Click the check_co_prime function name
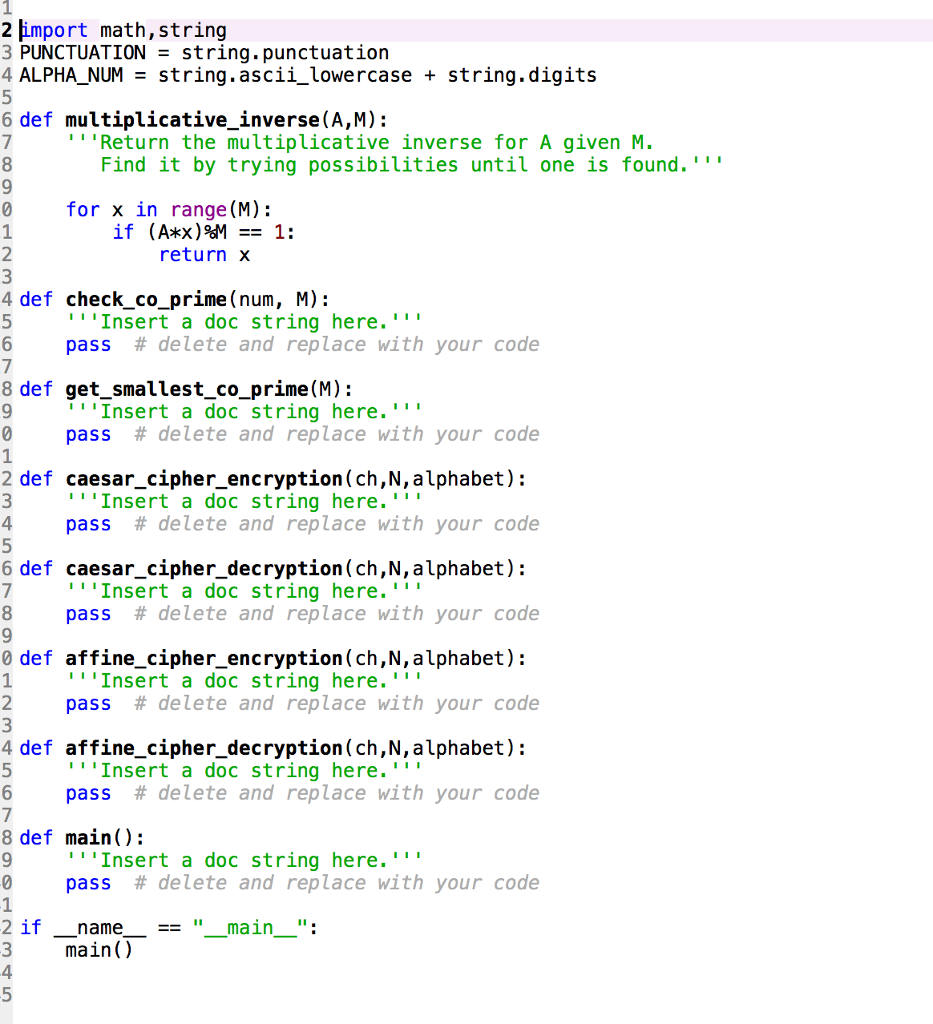Viewport: 933px width, 1024px height. click(x=146, y=299)
